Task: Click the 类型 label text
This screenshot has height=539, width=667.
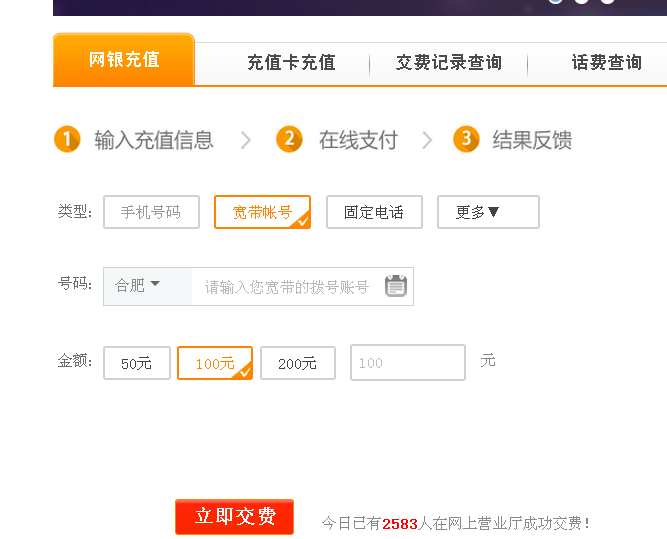Action: 74,211
